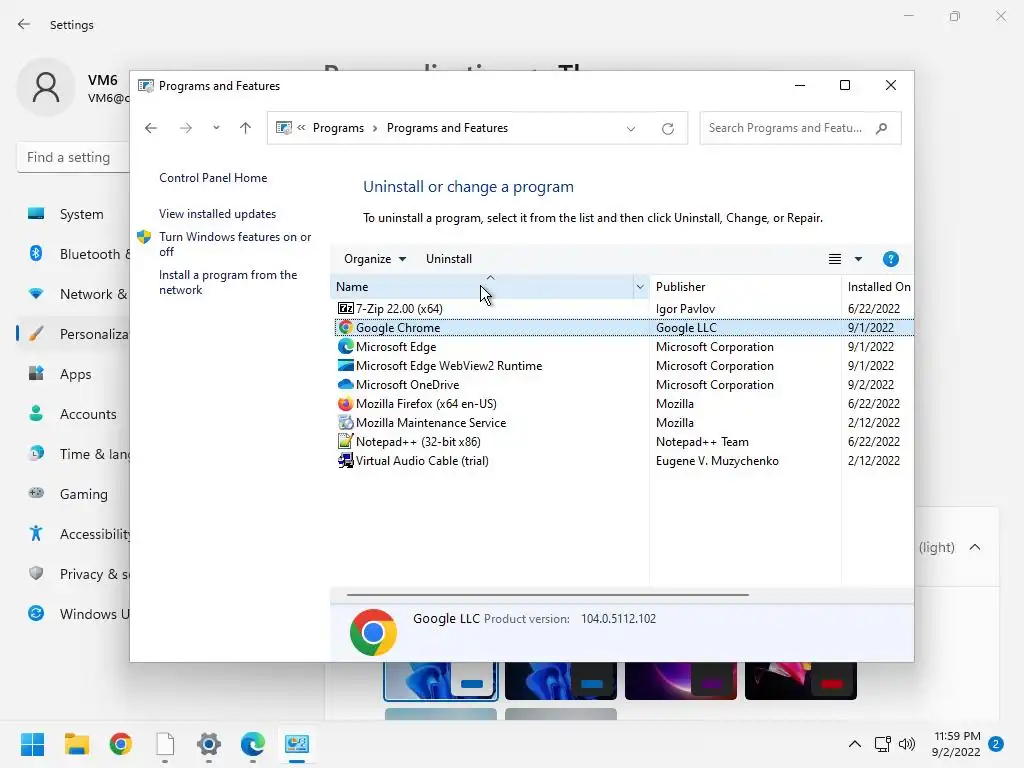Select the red accent theme thumbnail
Screen dimensions: 1024x768
pyautogui.click(x=801, y=680)
